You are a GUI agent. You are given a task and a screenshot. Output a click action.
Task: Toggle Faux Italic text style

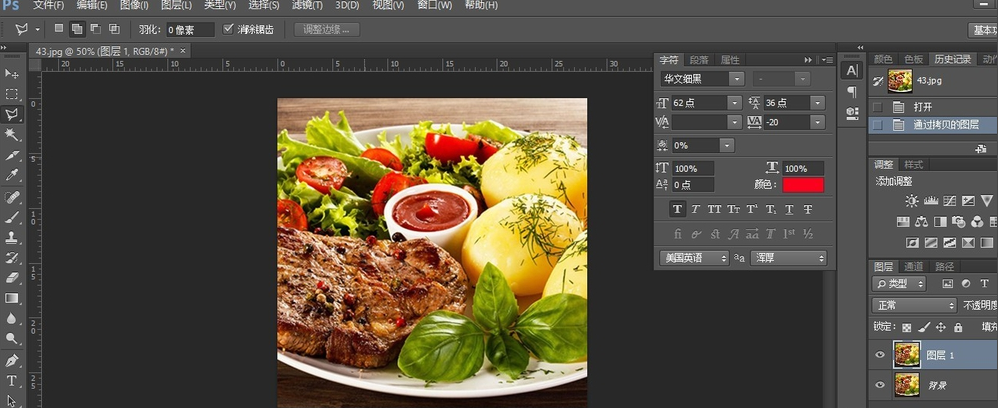[x=696, y=209]
